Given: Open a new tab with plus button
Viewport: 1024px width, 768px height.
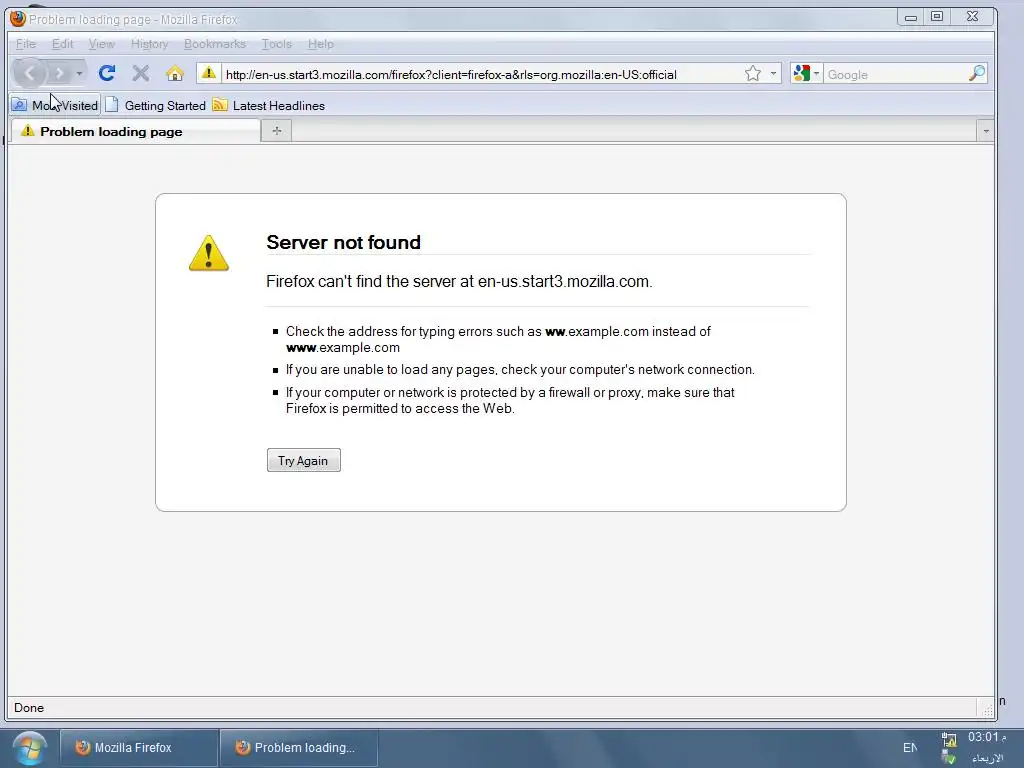Looking at the screenshot, I should [277, 131].
